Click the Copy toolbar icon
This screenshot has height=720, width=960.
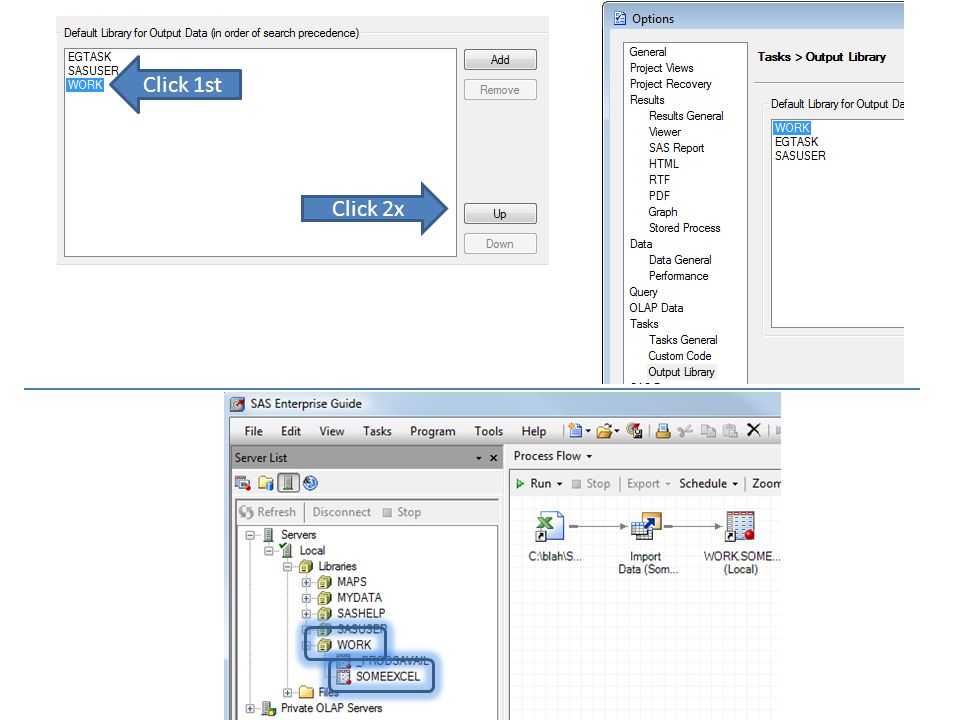(x=708, y=431)
